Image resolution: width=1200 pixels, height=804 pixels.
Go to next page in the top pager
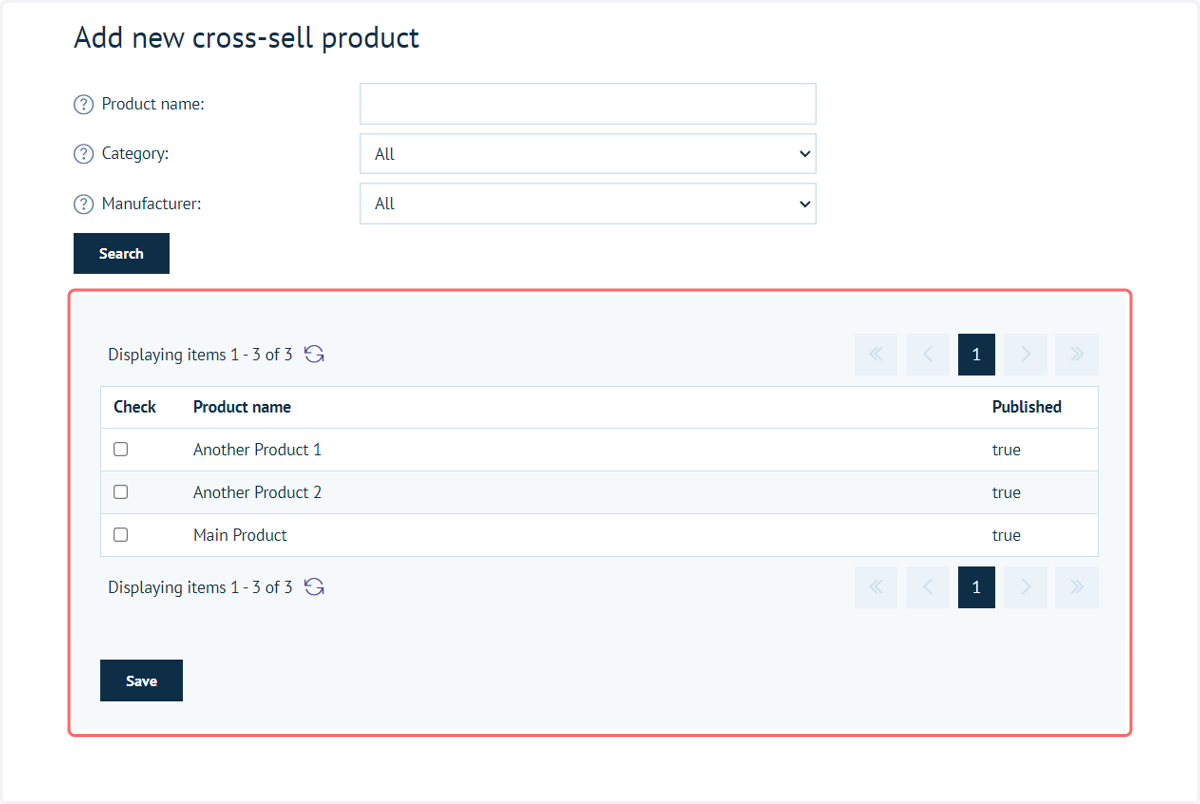pyautogui.click(x=1025, y=355)
